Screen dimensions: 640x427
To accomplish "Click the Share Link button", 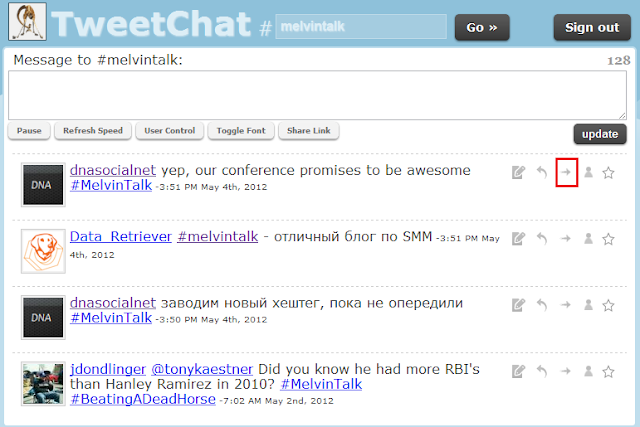I will [x=309, y=131].
